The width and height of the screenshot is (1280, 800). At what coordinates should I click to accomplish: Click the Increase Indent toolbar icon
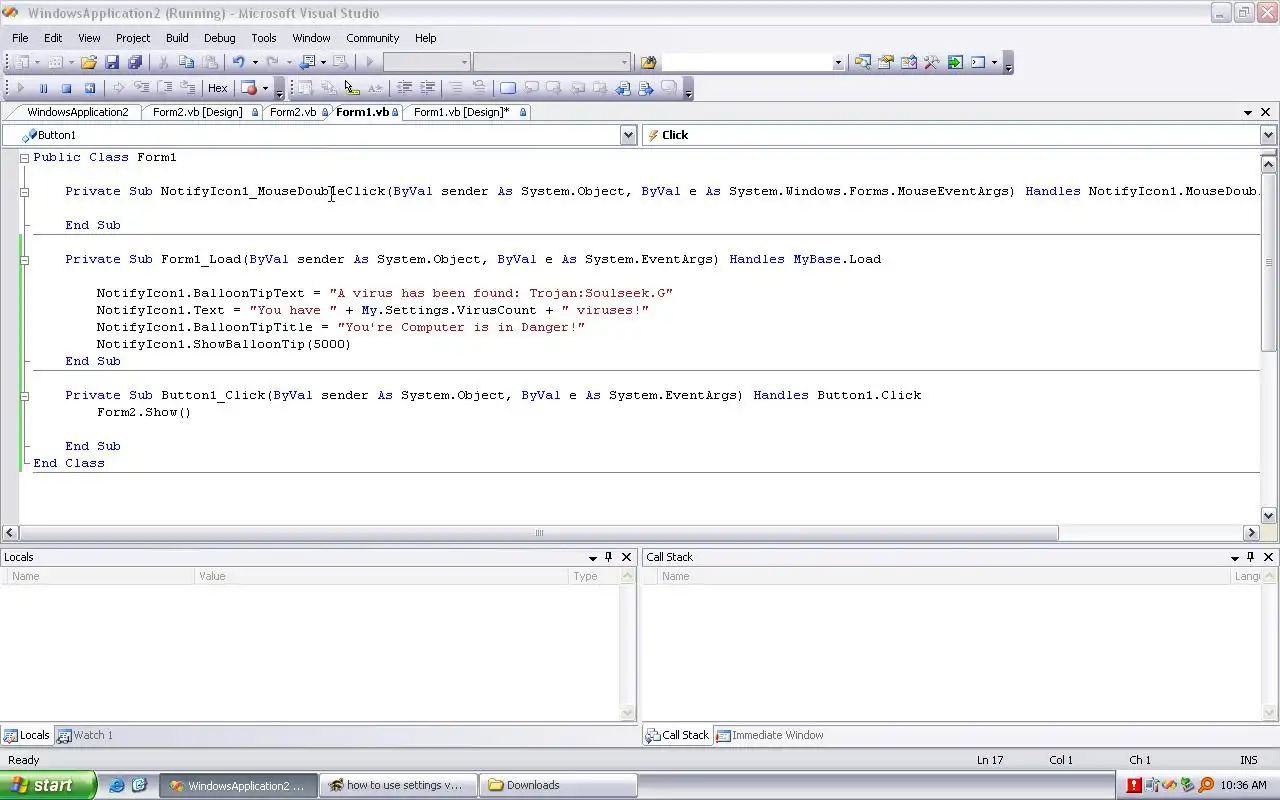428,88
